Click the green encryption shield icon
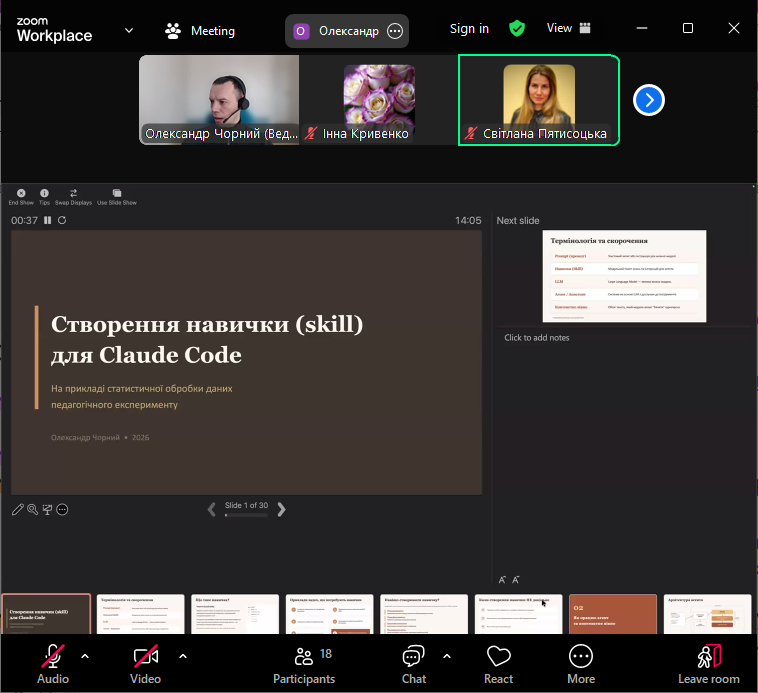The image size is (758, 693). click(517, 29)
